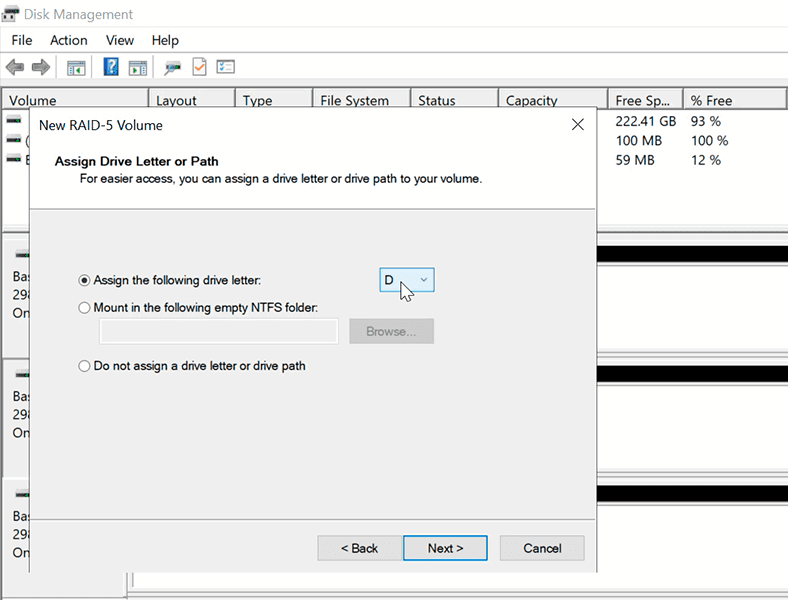788x600 pixels.
Task: Open the Help question mark icon
Action: click(x=111, y=67)
